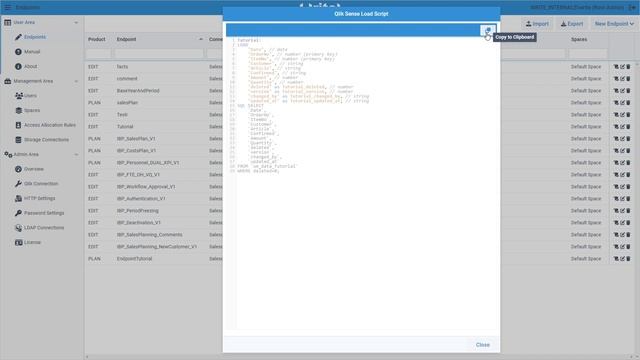Click Default Space in the EndpointTutorial row
Viewport: 640px width, 360px height.
coord(586,259)
